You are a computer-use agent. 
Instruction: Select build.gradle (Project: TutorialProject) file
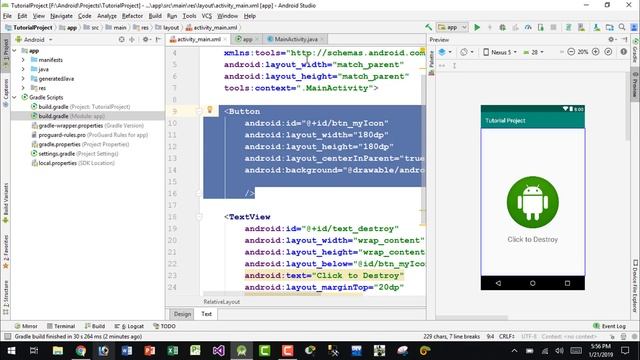click(x=81, y=107)
